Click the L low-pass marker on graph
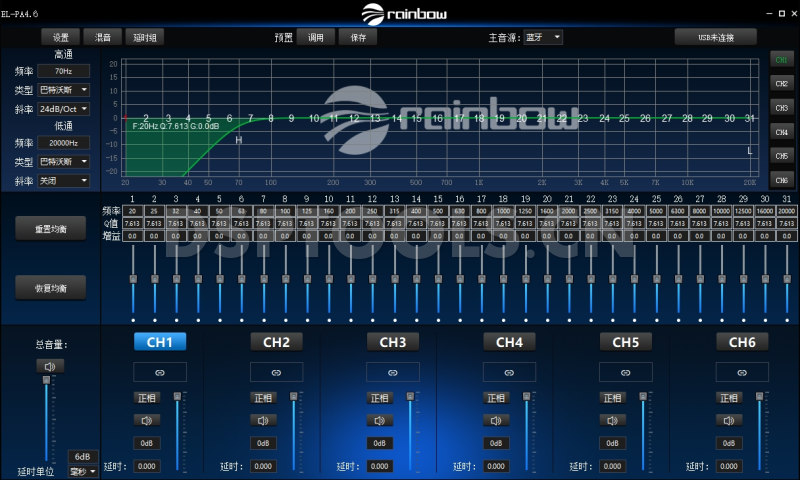The image size is (800, 480). tap(749, 151)
